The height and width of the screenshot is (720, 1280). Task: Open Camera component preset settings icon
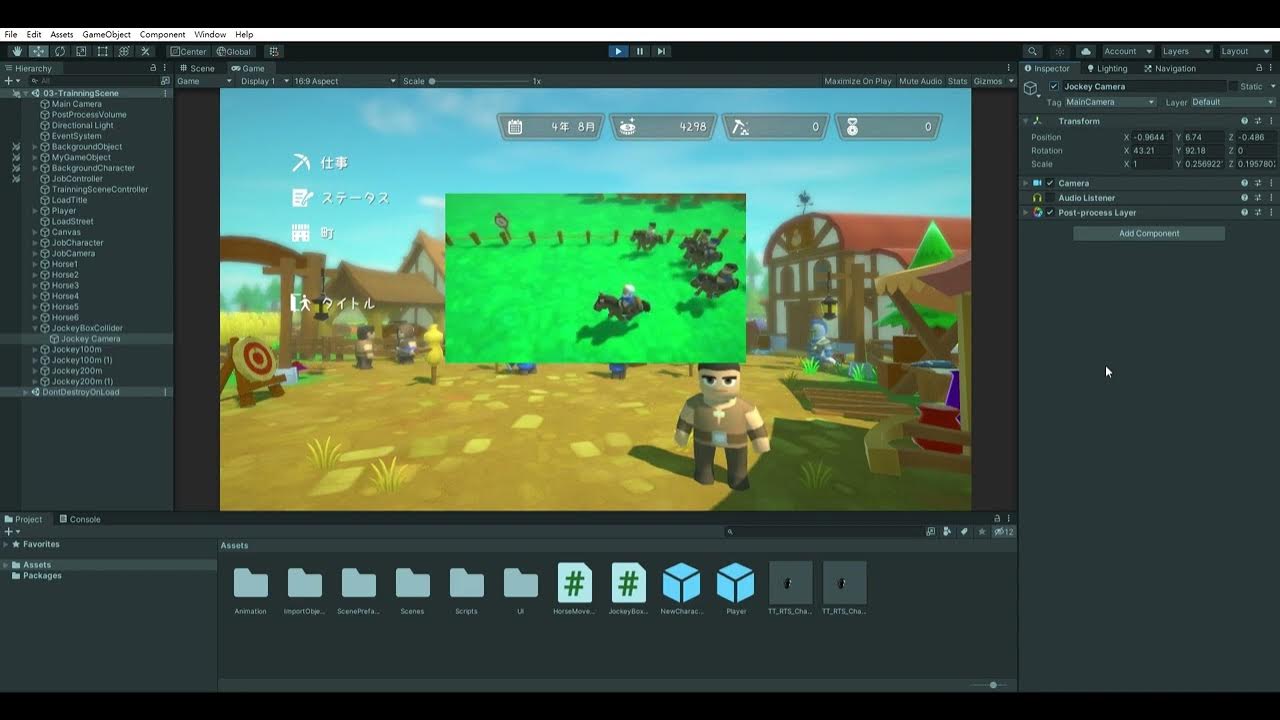[1258, 183]
